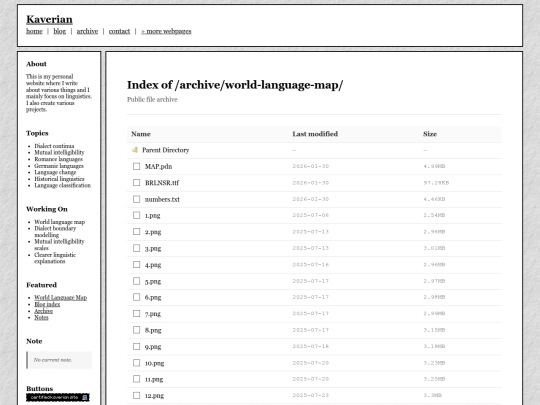The width and height of the screenshot is (540, 405).
Task: Click file icon beside 6.png
Action: click(136, 297)
